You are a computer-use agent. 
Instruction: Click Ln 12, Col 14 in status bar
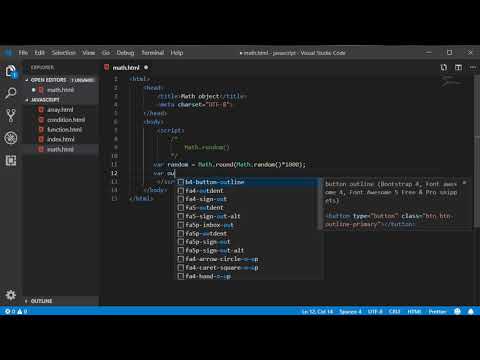coord(317,311)
